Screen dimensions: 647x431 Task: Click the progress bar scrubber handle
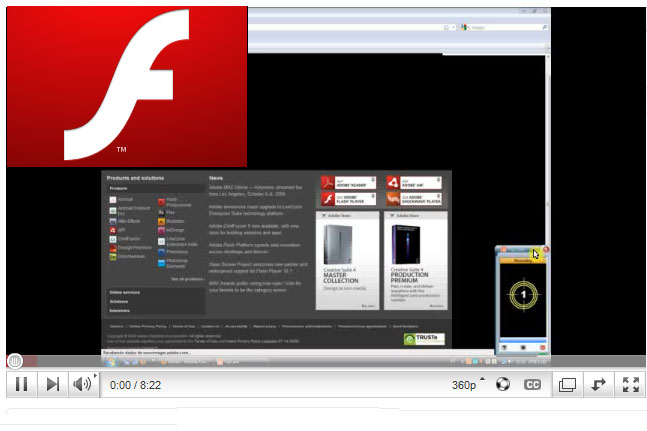point(15,361)
